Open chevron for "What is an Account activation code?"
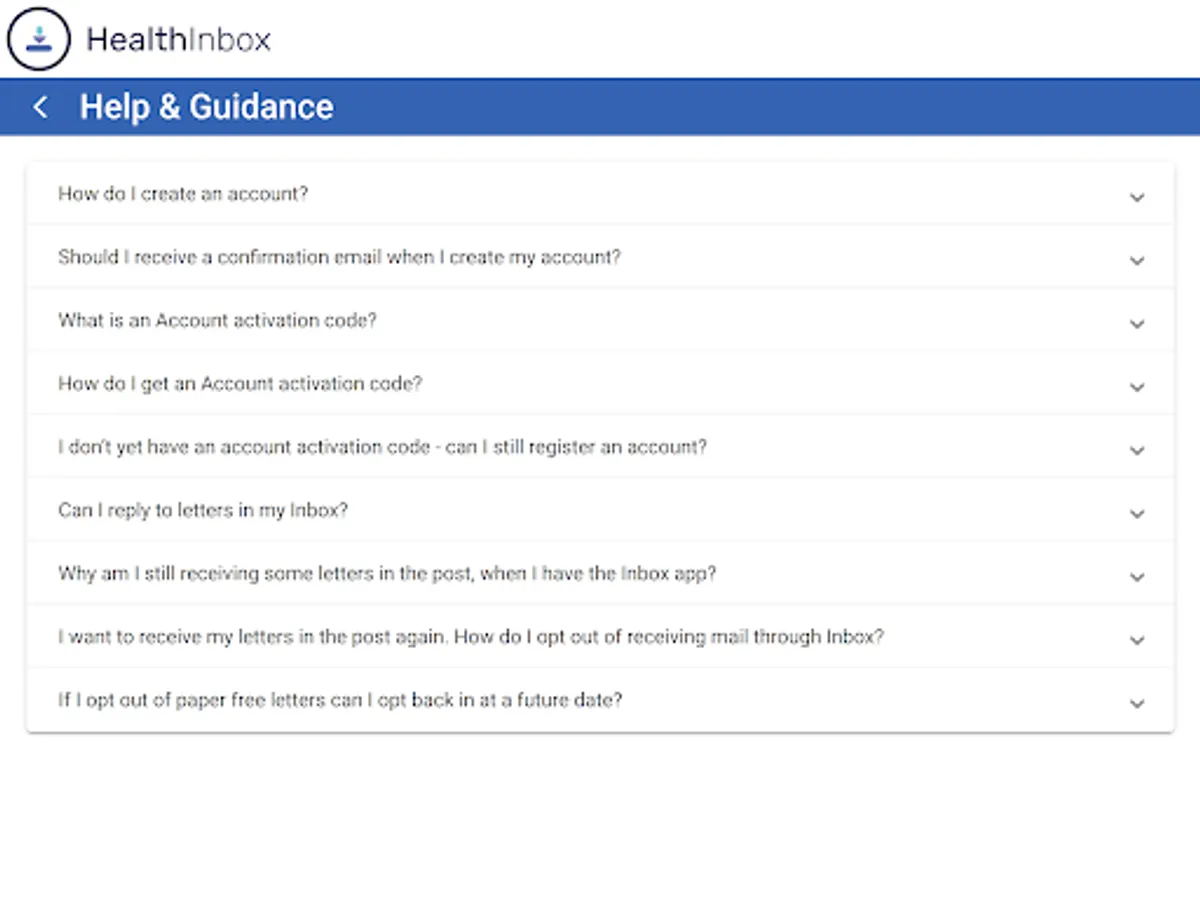Screen dimensions: 1200x900 [x=1137, y=323]
